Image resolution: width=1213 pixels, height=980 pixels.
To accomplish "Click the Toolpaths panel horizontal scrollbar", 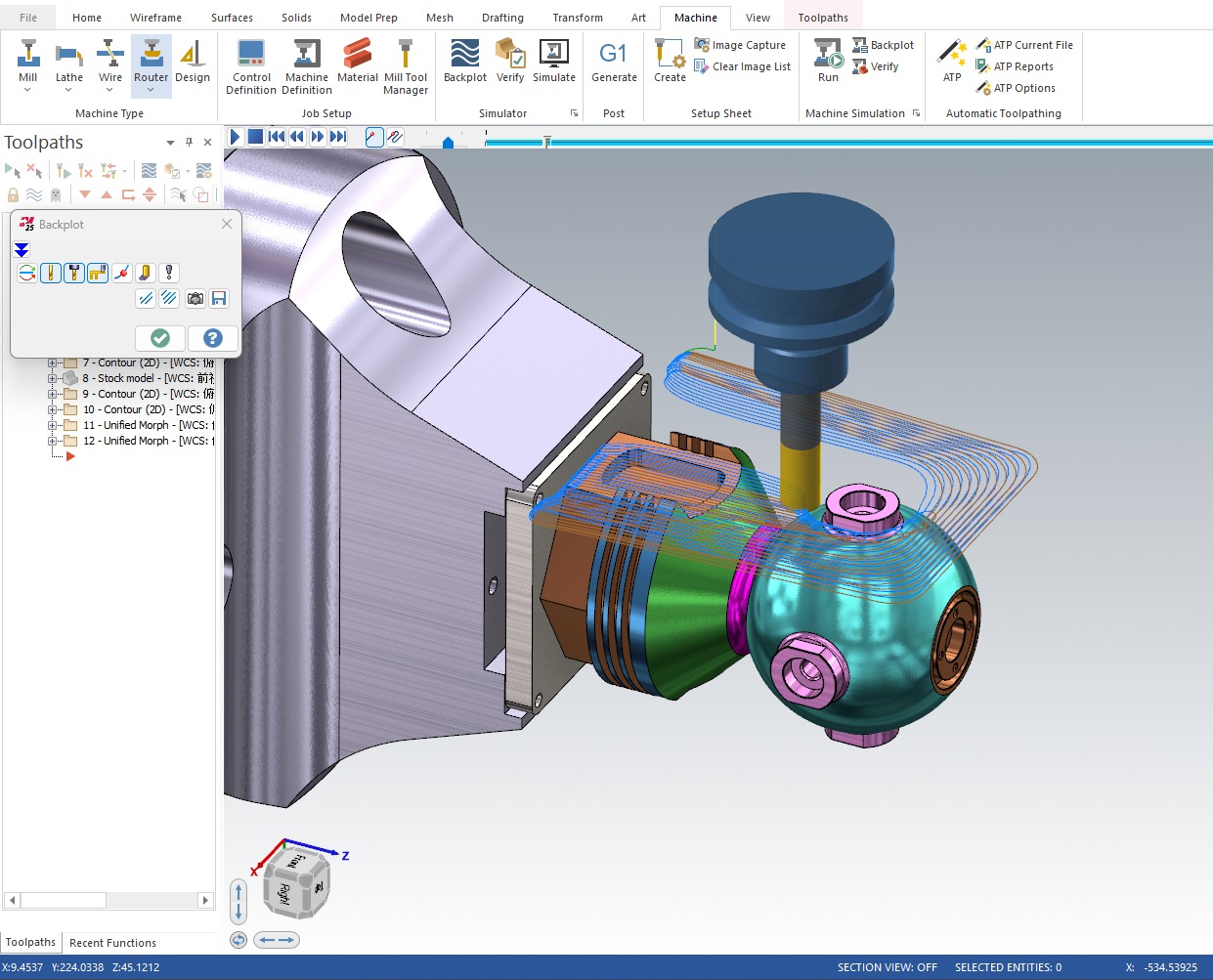I will (x=108, y=900).
